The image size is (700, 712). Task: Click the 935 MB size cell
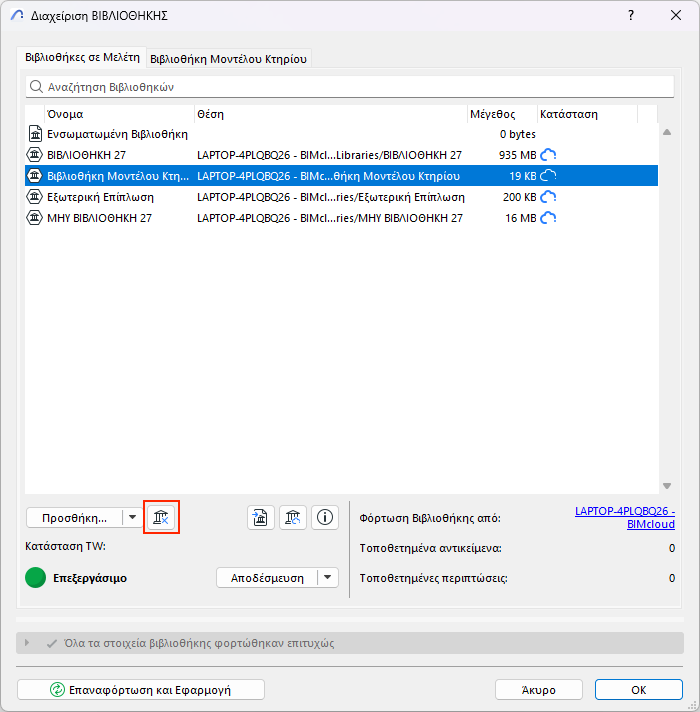coord(518,155)
